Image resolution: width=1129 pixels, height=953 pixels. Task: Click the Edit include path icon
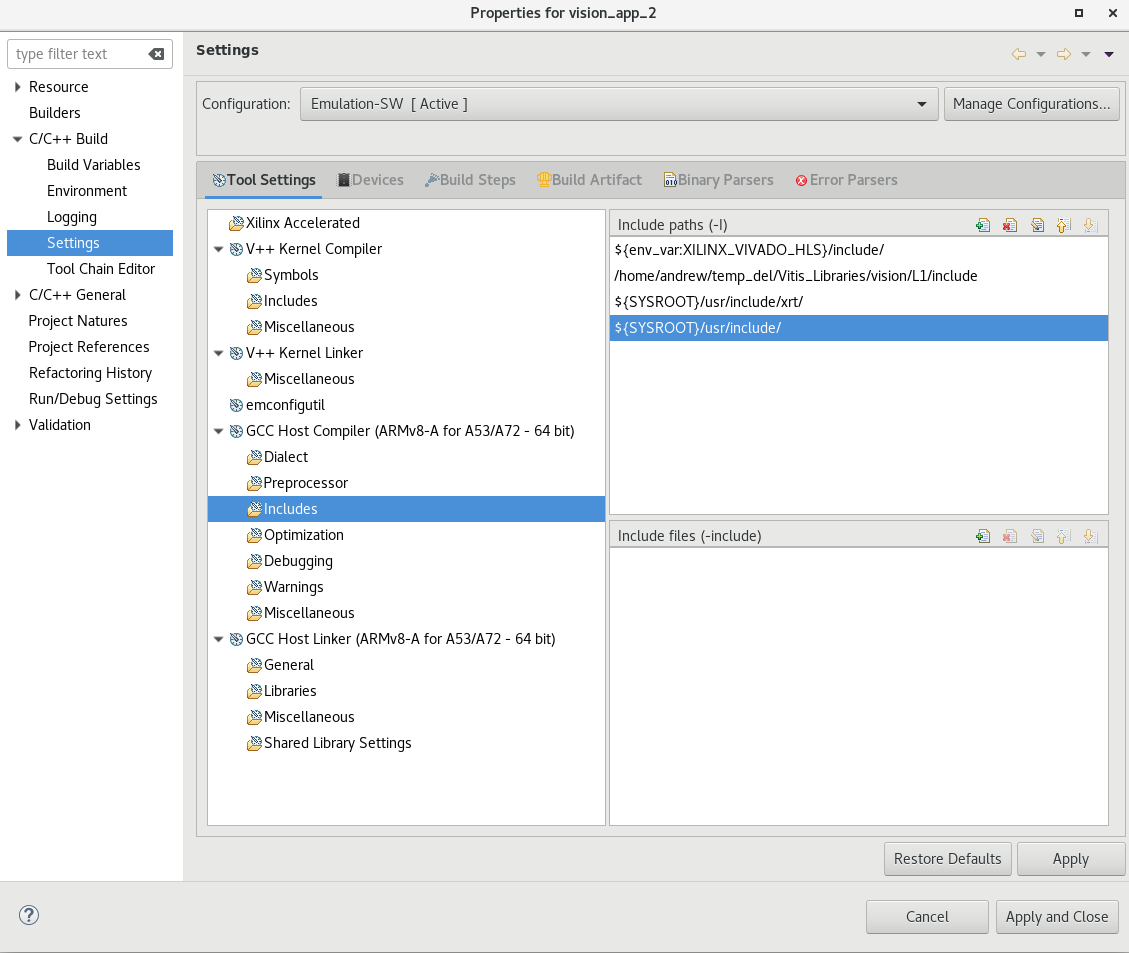[x=1037, y=225]
